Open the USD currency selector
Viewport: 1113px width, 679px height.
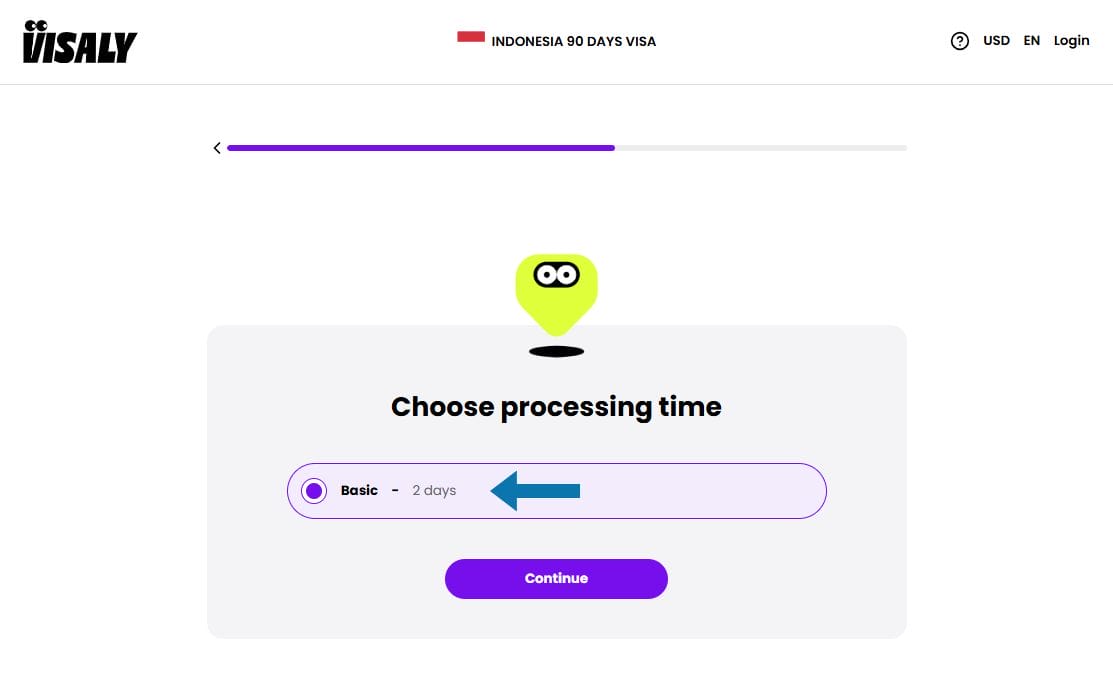tap(996, 41)
